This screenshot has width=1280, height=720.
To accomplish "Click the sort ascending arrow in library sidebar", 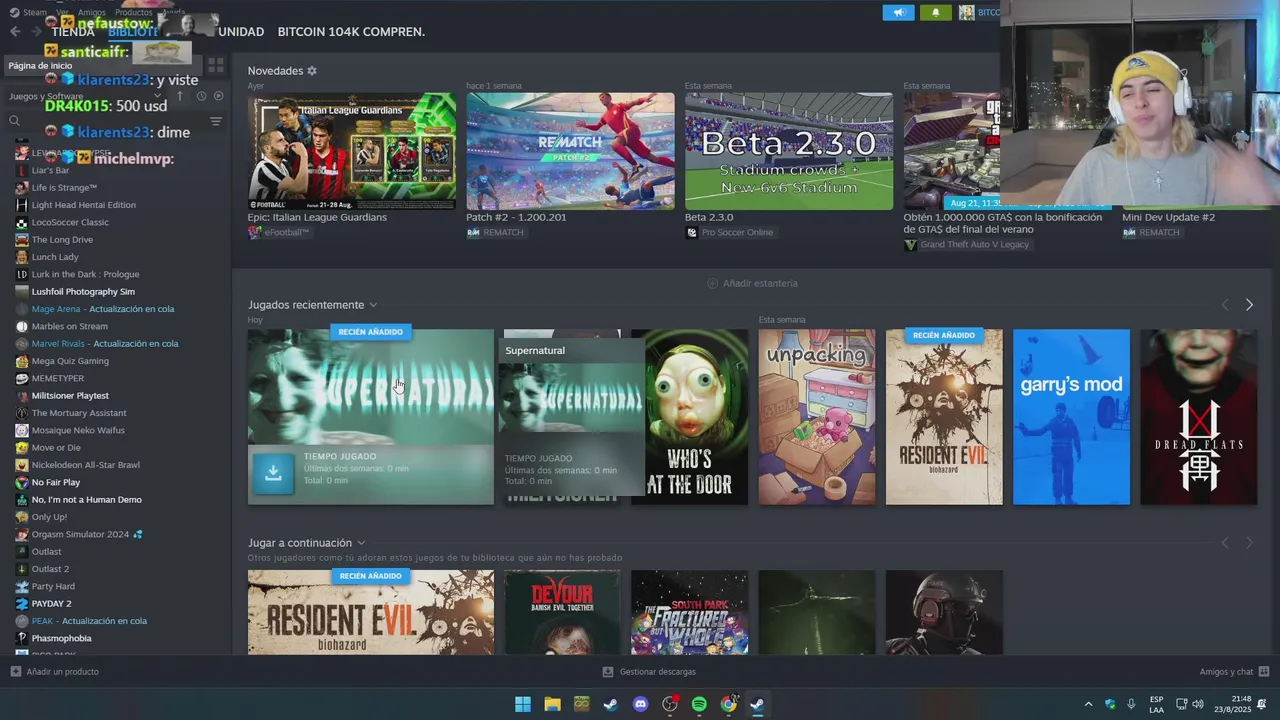I will (x=180, y=96).
